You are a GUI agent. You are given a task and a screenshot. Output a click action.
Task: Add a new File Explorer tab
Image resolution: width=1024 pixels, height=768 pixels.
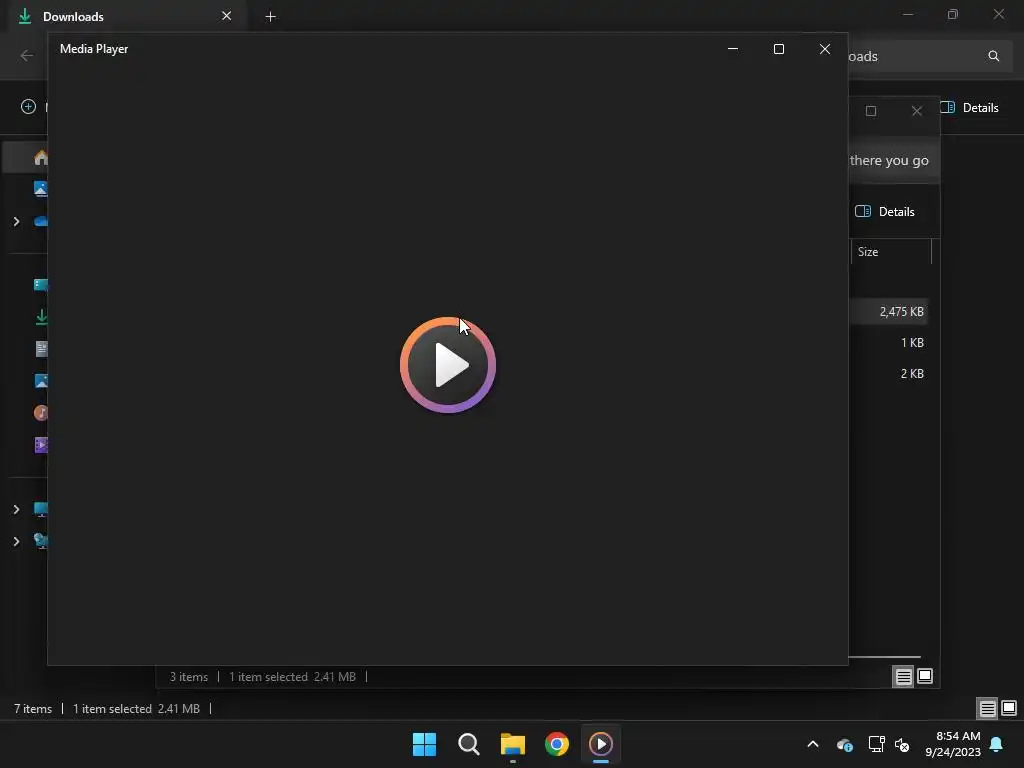270,16
